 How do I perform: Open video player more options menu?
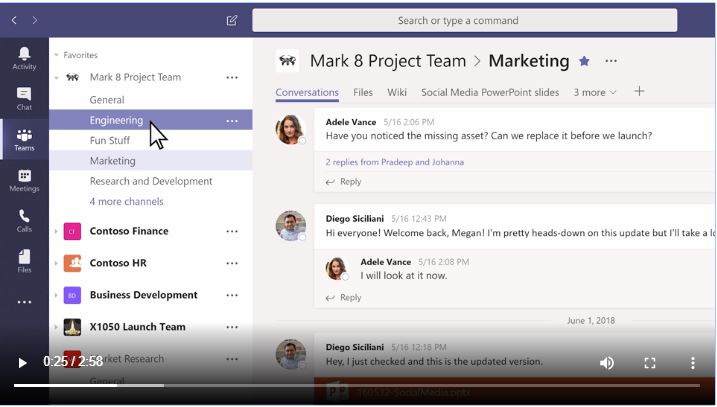point(693,363)
